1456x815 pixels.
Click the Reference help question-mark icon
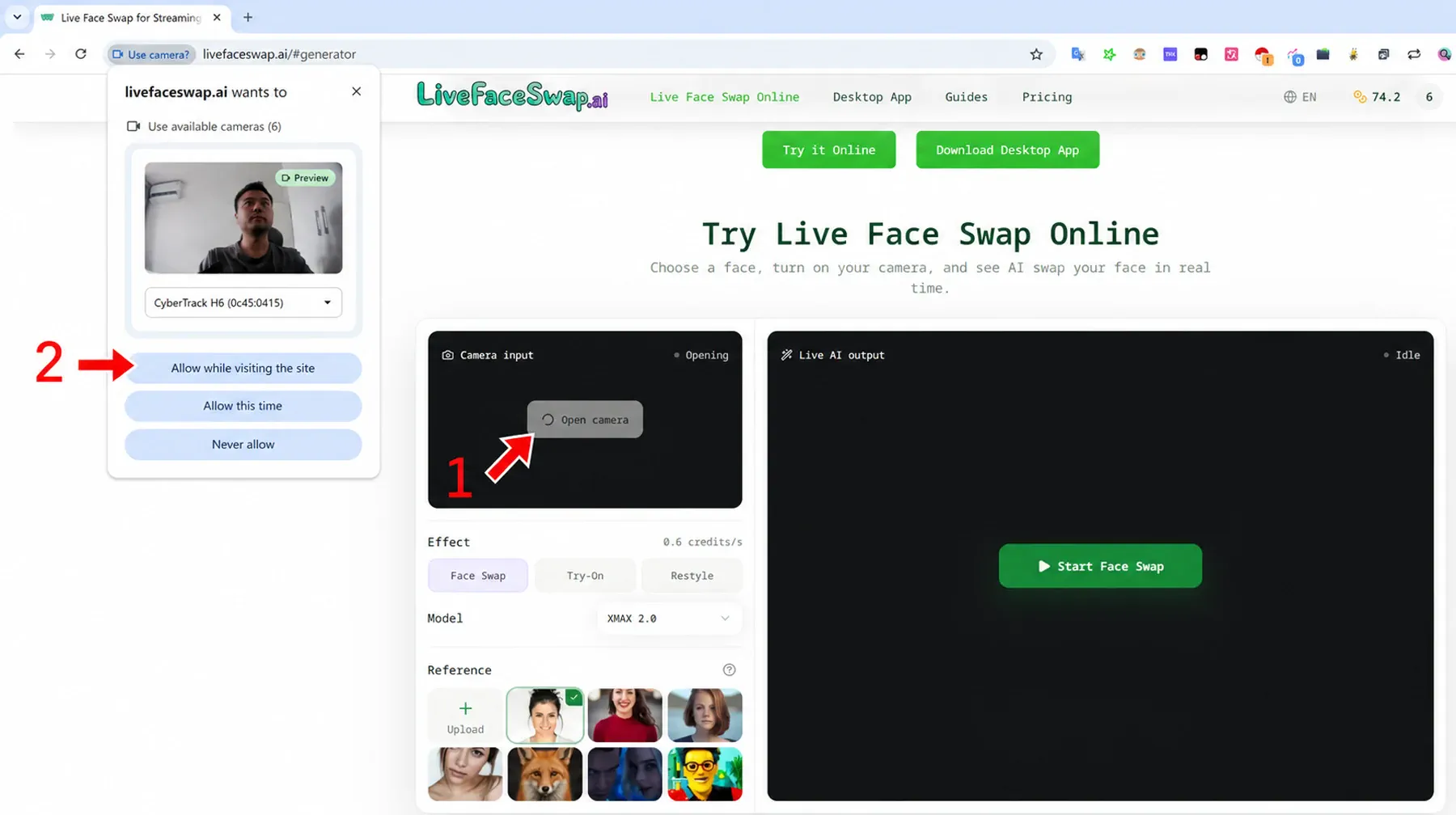pos(730,669)
